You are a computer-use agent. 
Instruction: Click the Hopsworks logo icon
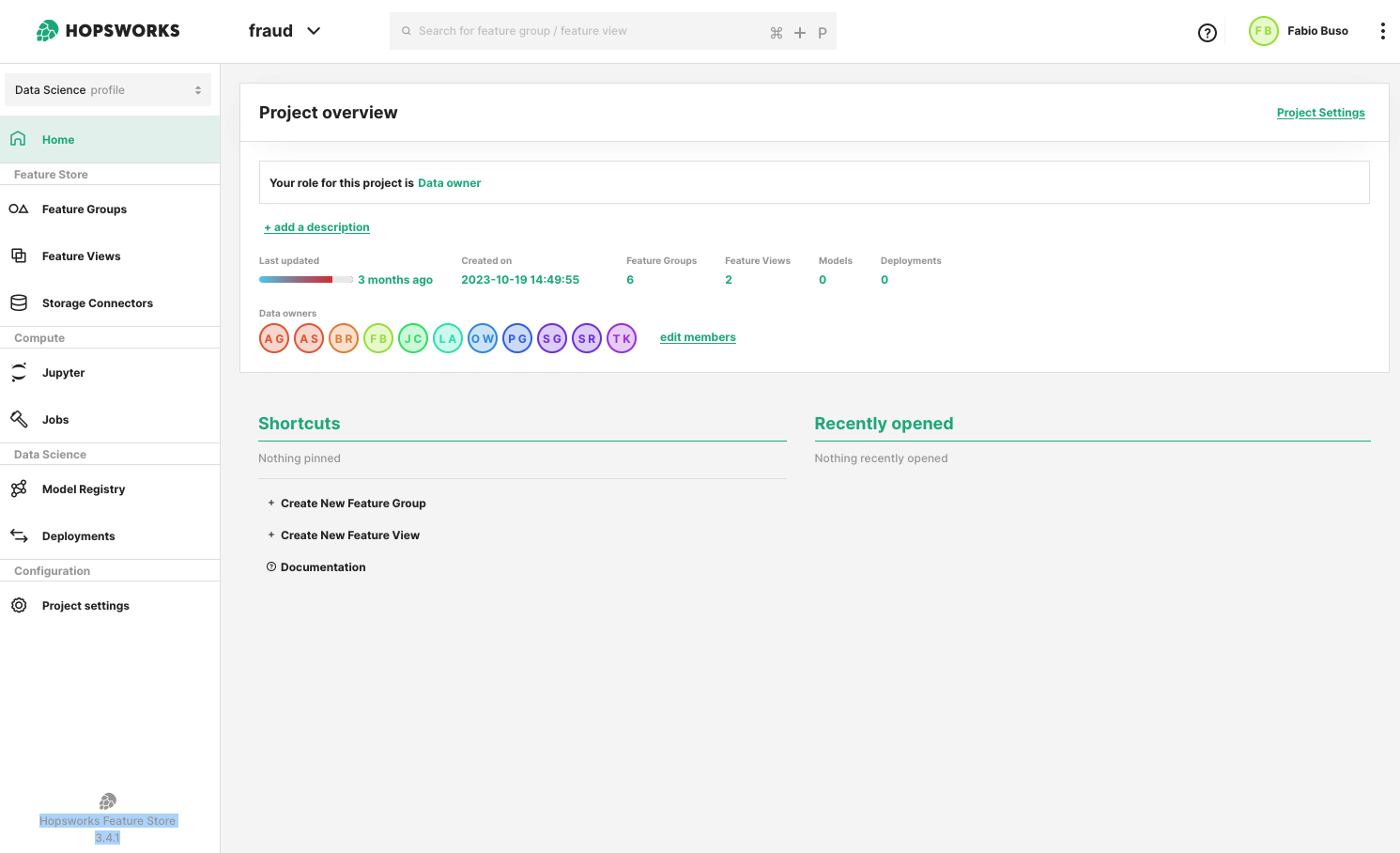coord(47,31)
